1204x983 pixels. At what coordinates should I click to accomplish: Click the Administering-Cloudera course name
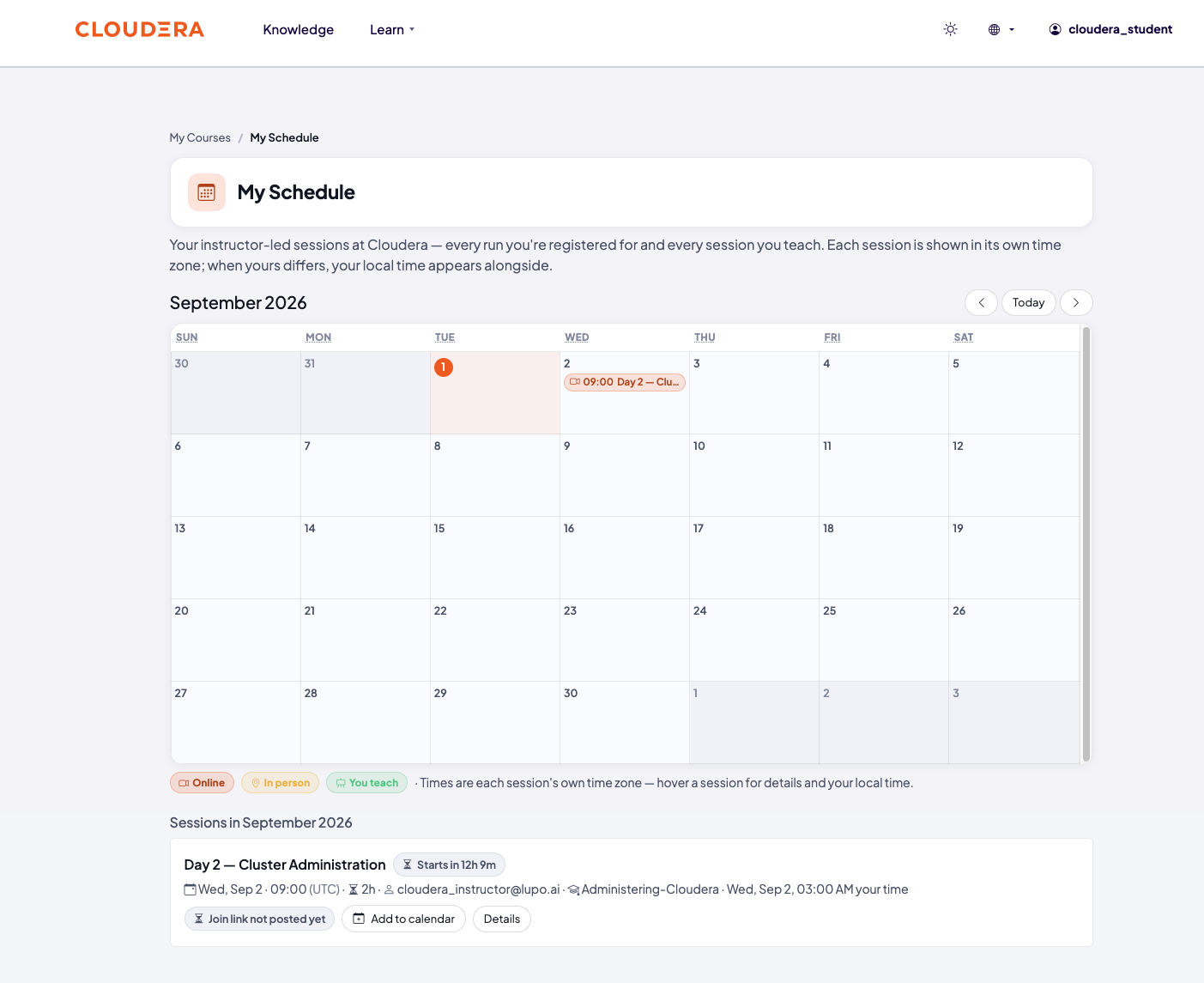(650, 889)
